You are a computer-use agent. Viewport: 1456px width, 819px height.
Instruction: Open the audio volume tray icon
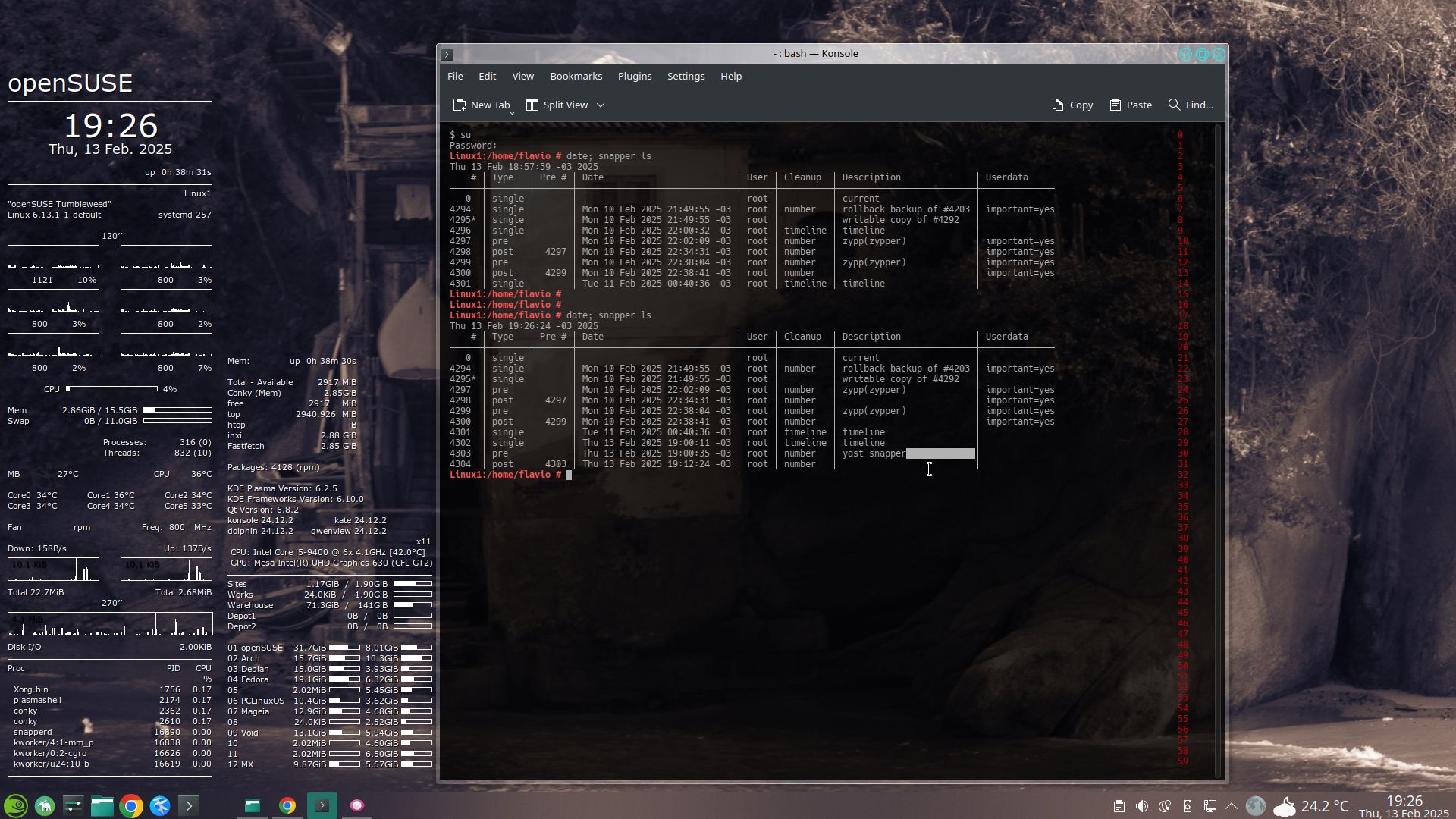coord(1142,806)
